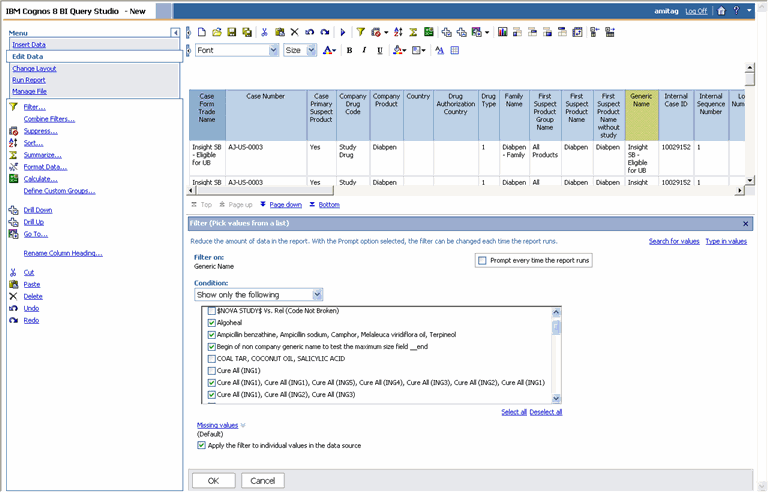This screenshot has width=768, height=492.
Task: Click the Open folder toolbar icon
Action: coord(217,32)
